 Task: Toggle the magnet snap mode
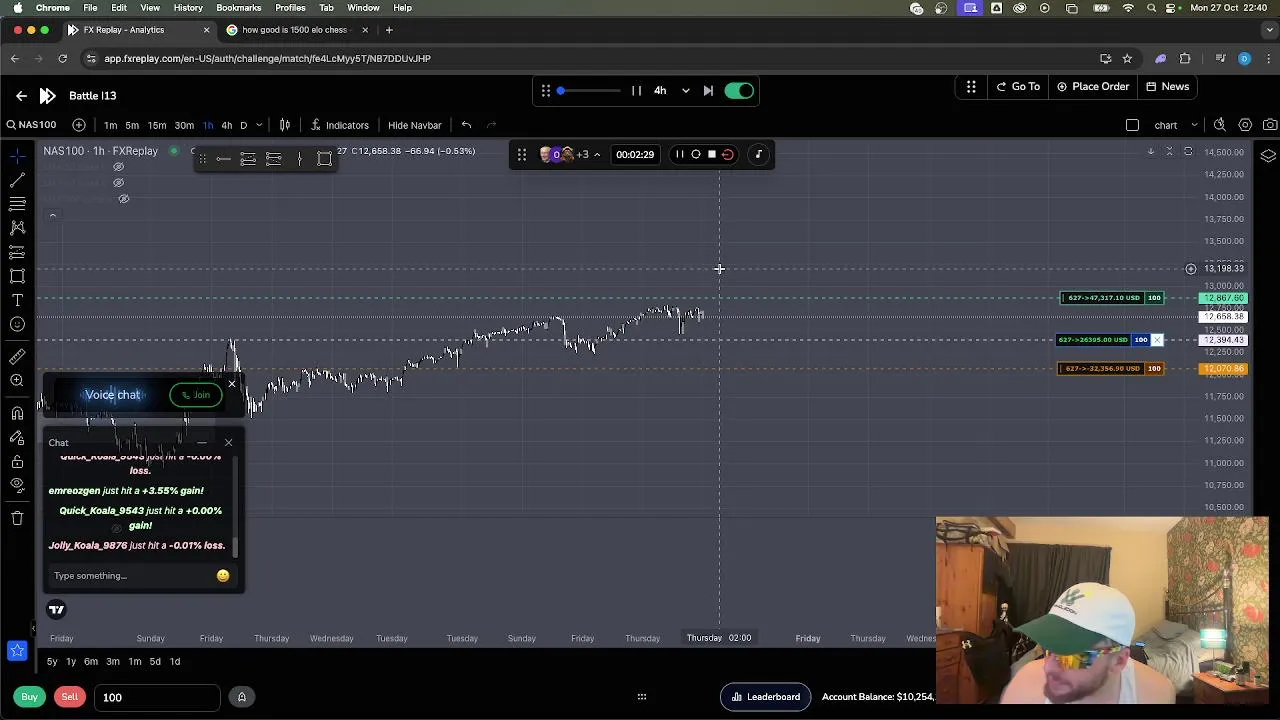pyautogui.click(x=17, y=413)
